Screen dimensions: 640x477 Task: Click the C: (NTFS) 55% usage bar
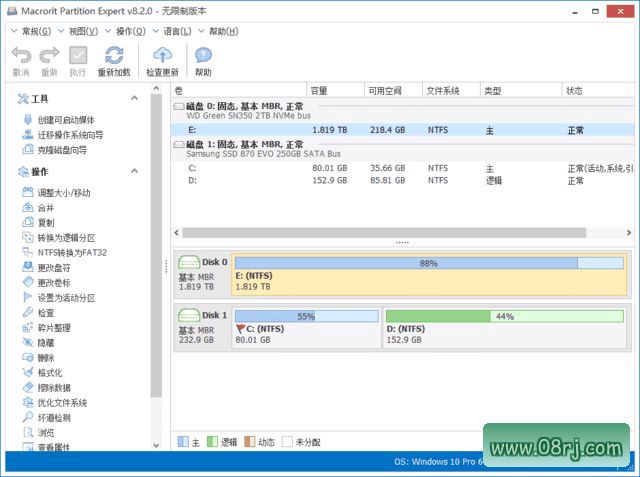307,316
